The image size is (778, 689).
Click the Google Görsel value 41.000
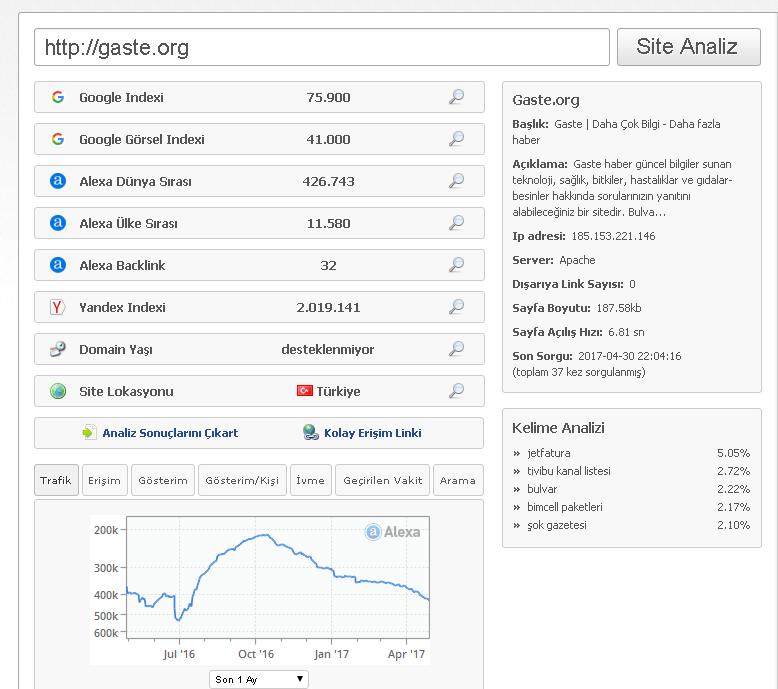tap(328, 139)
